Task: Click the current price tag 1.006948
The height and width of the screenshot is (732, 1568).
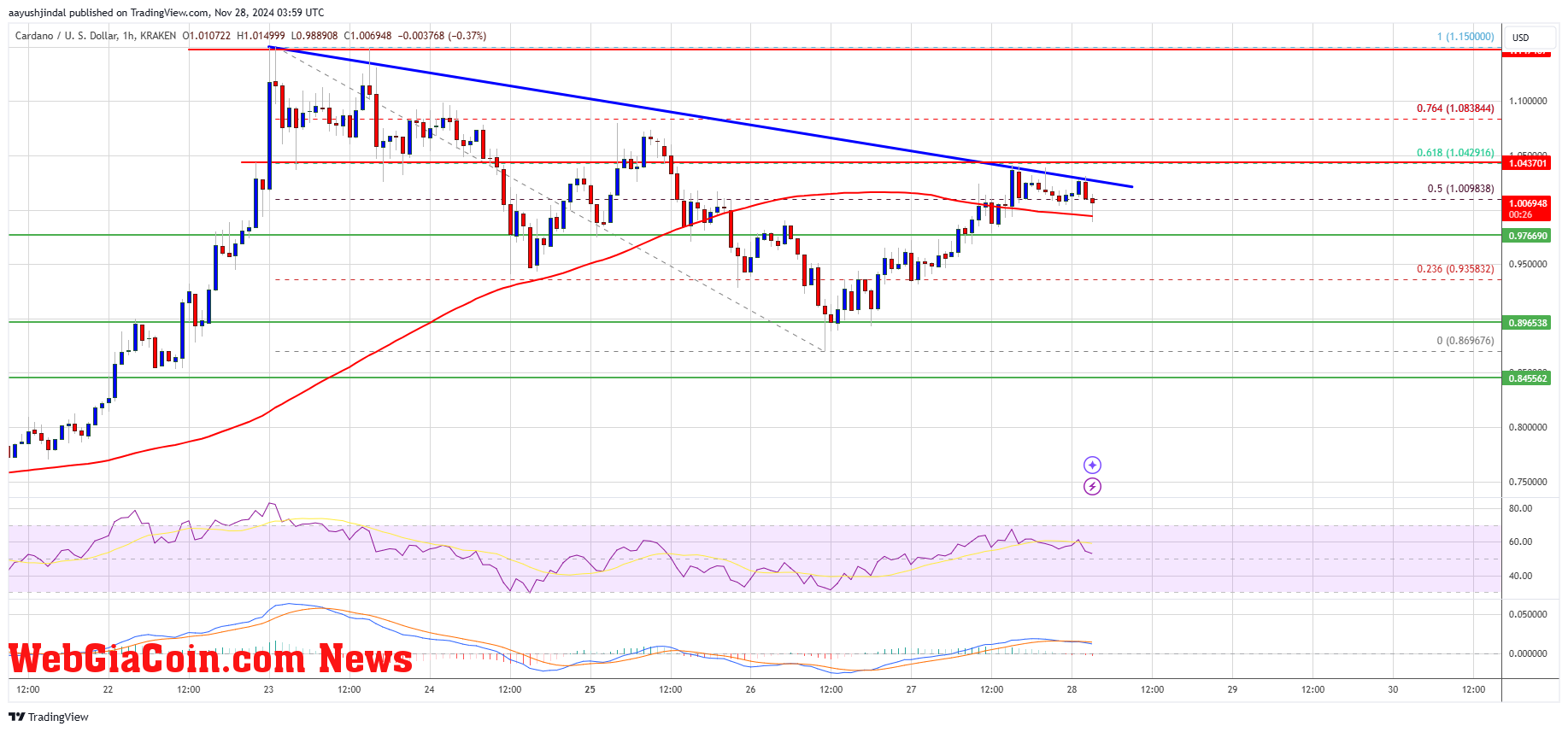Action: pyautogui.click(x=1527, y=203)
